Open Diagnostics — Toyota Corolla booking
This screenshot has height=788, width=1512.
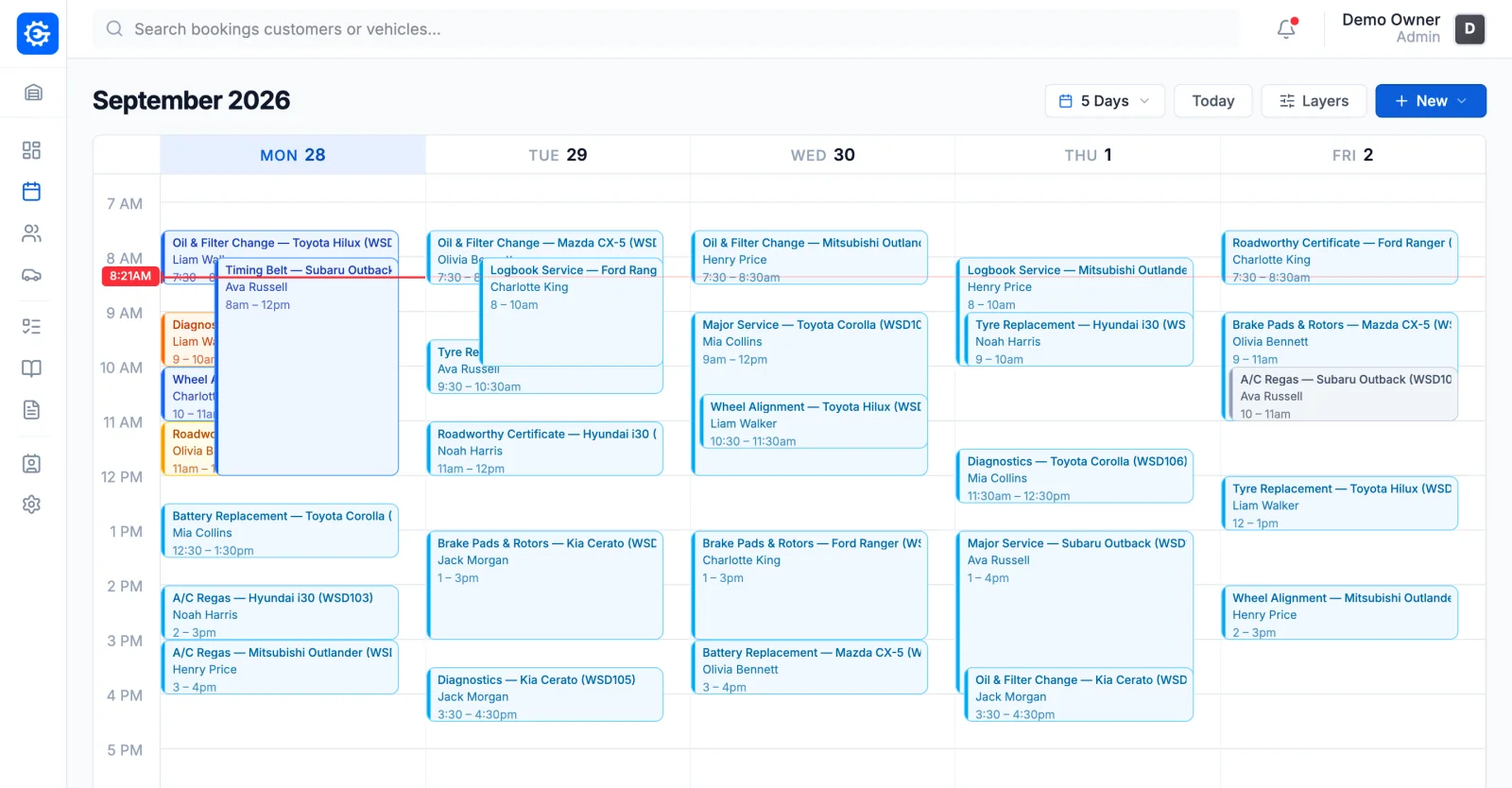coord(1075,476)
